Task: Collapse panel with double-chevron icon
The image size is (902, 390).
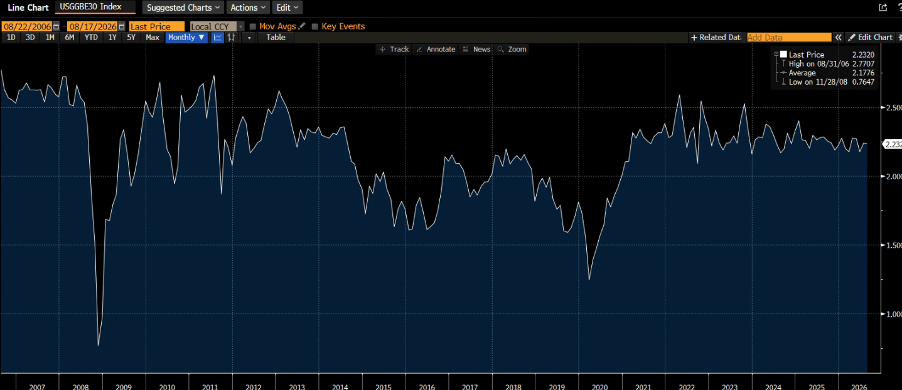Action: point(839,37)
